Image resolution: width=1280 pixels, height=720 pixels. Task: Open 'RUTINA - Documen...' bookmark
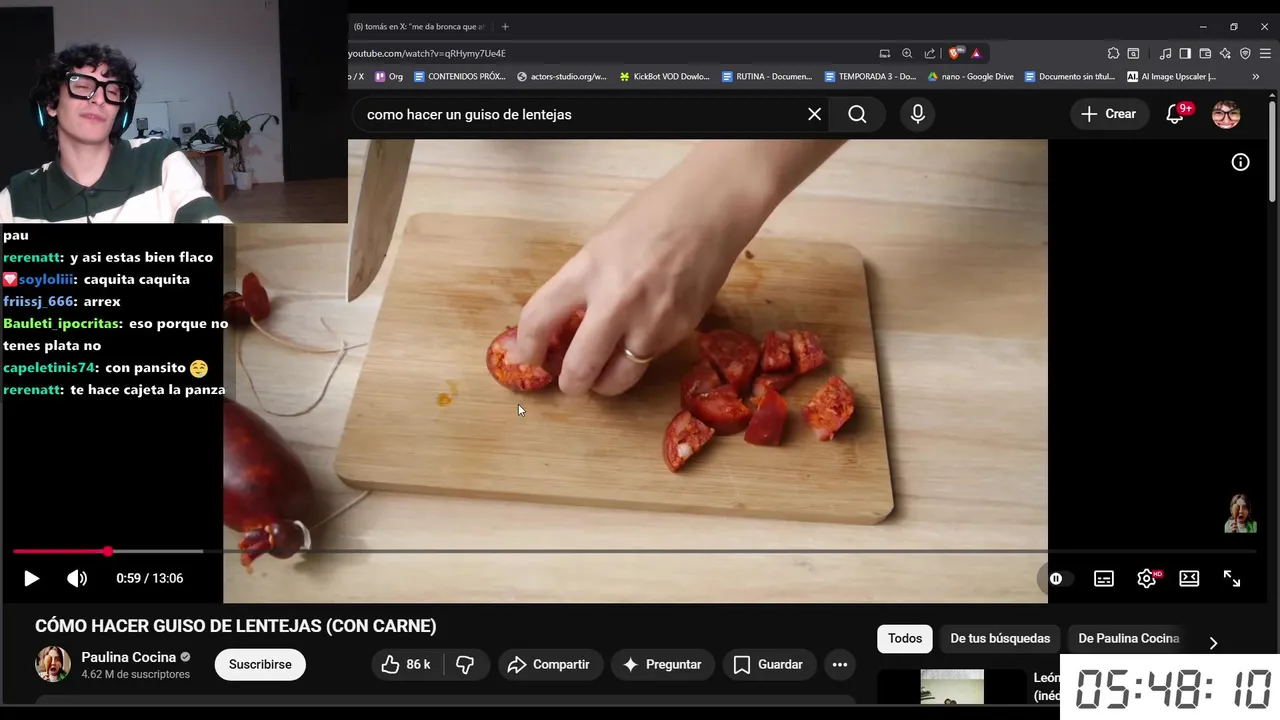coord(767,76)
